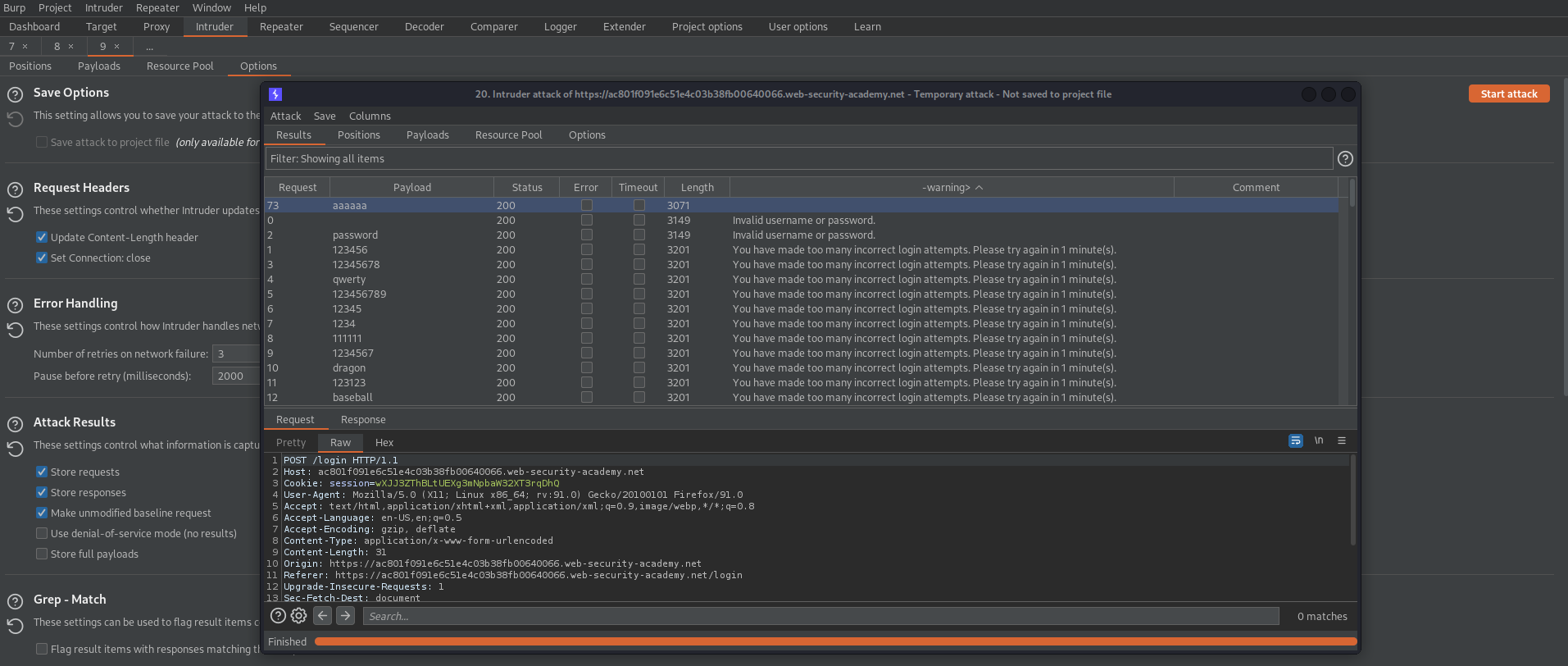Click the Start attack button
Screen dimensions: 1568x666
tap(1509, 94)
